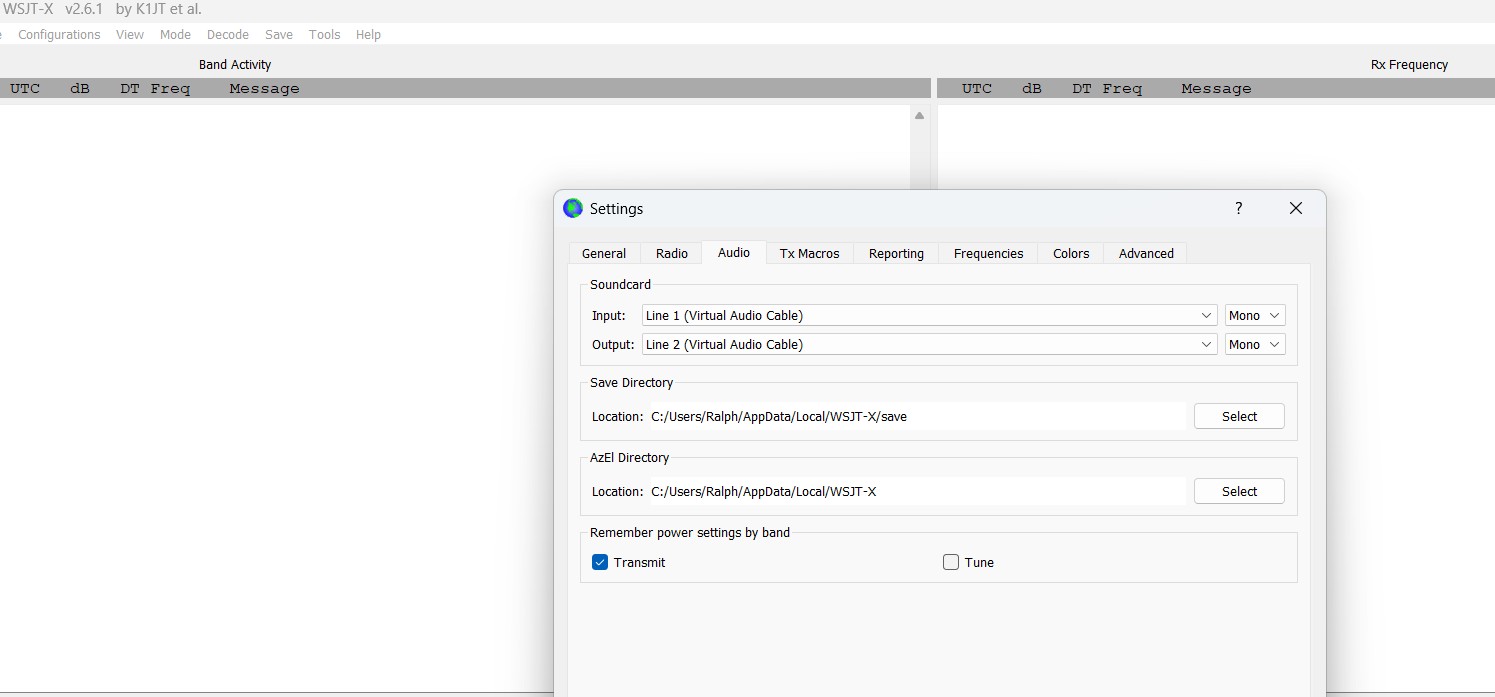Select a new Save Directory location
This screenshot has height=697, width=1495.
pos(1239,416)
